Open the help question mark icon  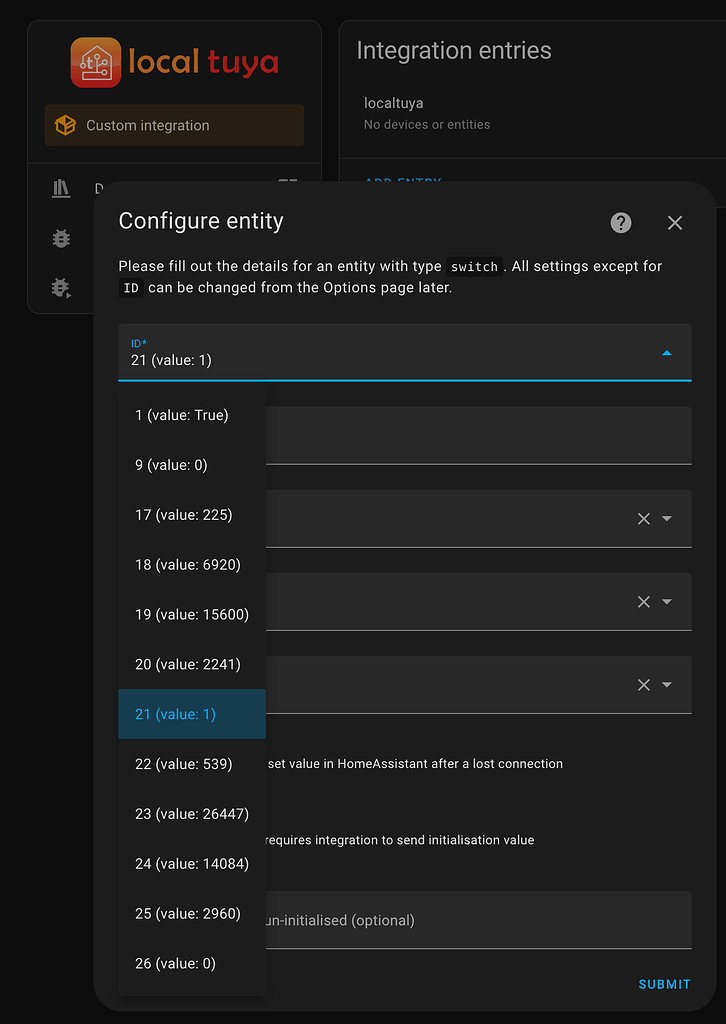coord(620,223)
